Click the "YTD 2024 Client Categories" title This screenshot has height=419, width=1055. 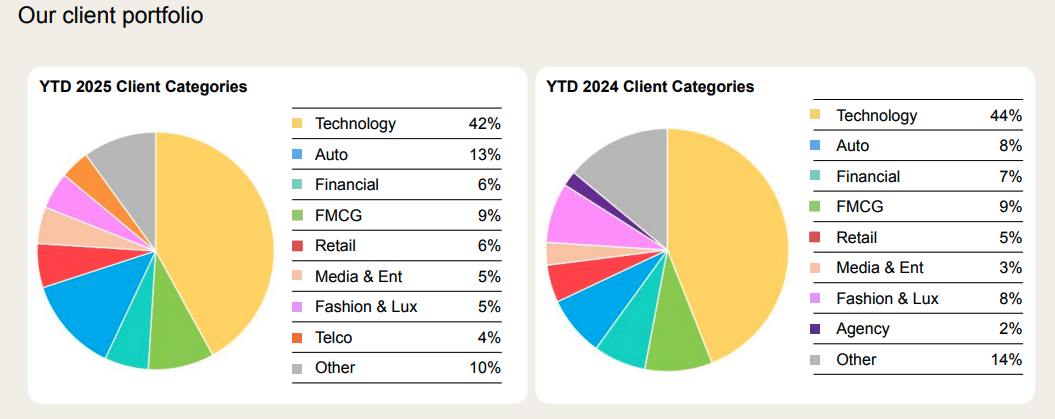650,87
